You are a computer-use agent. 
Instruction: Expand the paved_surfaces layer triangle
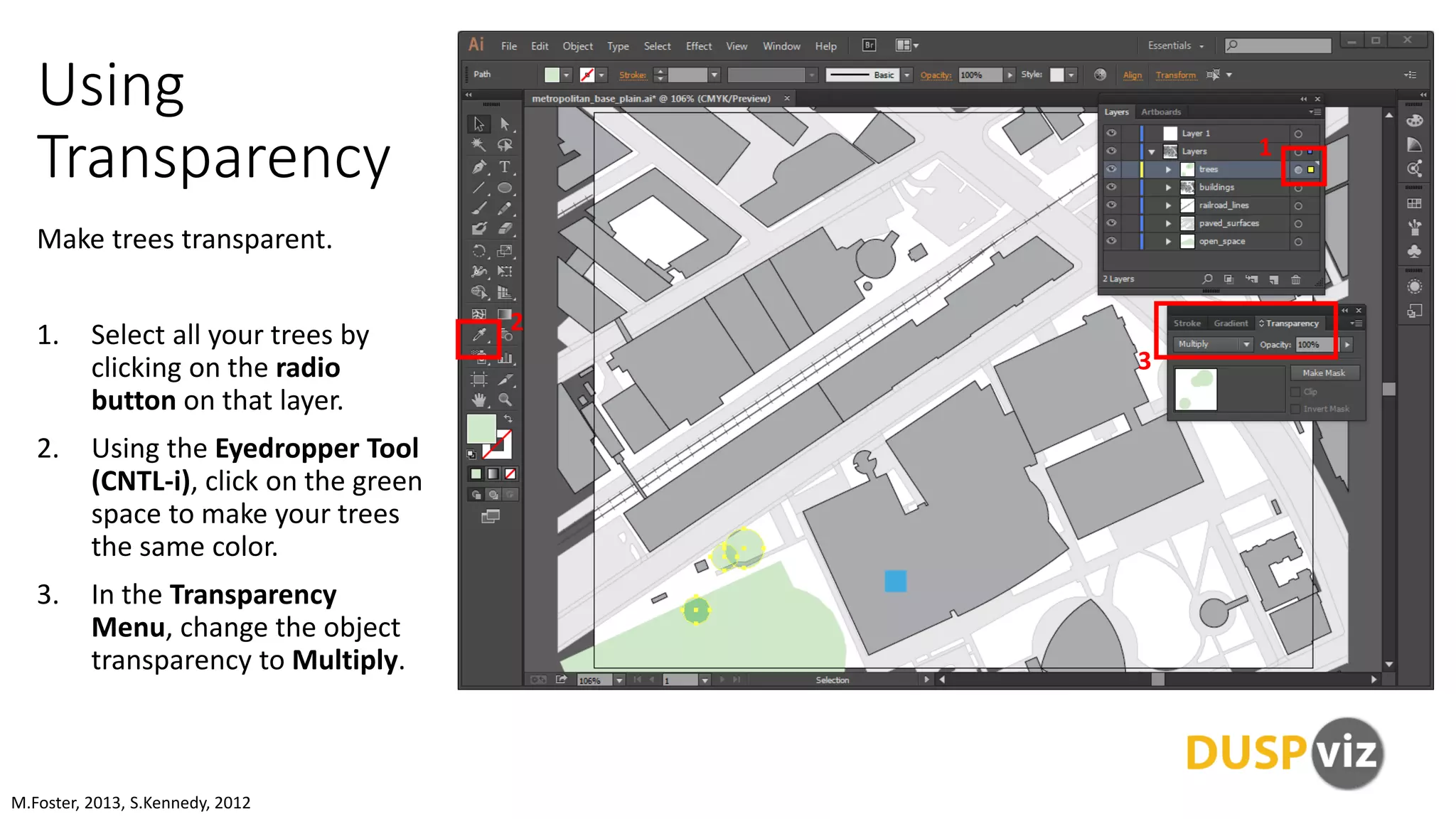coord(1168,223)
